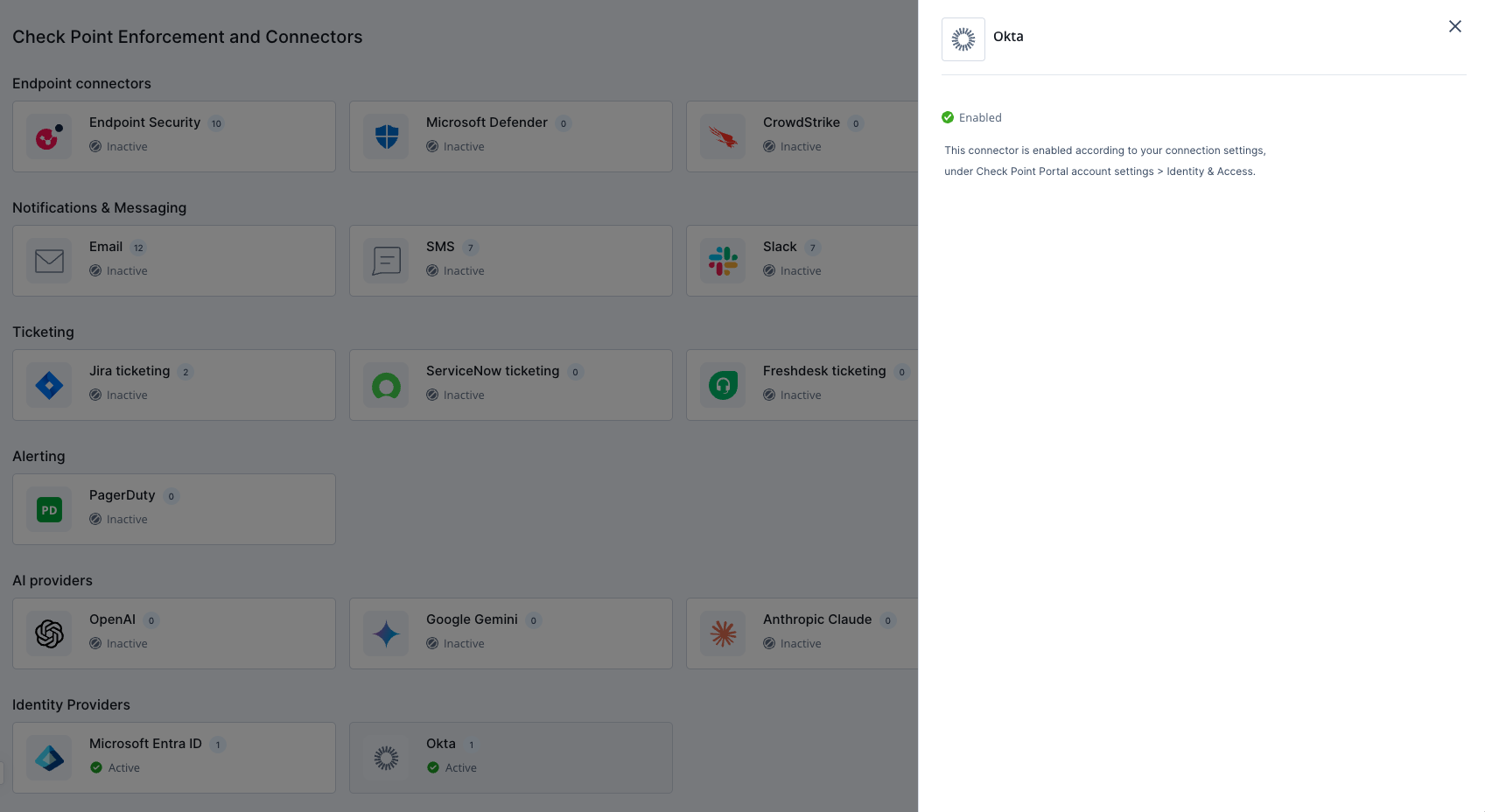Click the Slack logo icon
This screenshot has height=812, width=1485.
723,261
